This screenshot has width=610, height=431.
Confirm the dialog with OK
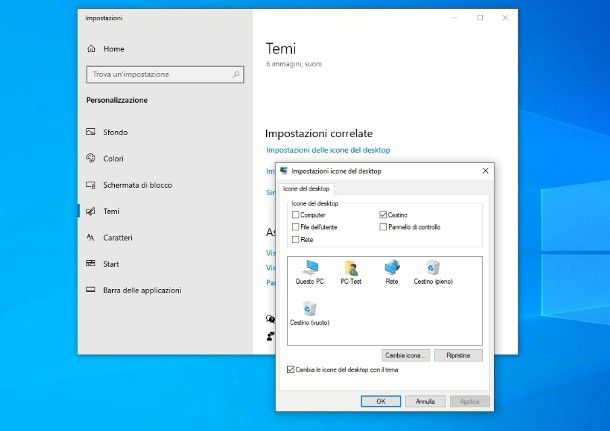pos(381,401)
